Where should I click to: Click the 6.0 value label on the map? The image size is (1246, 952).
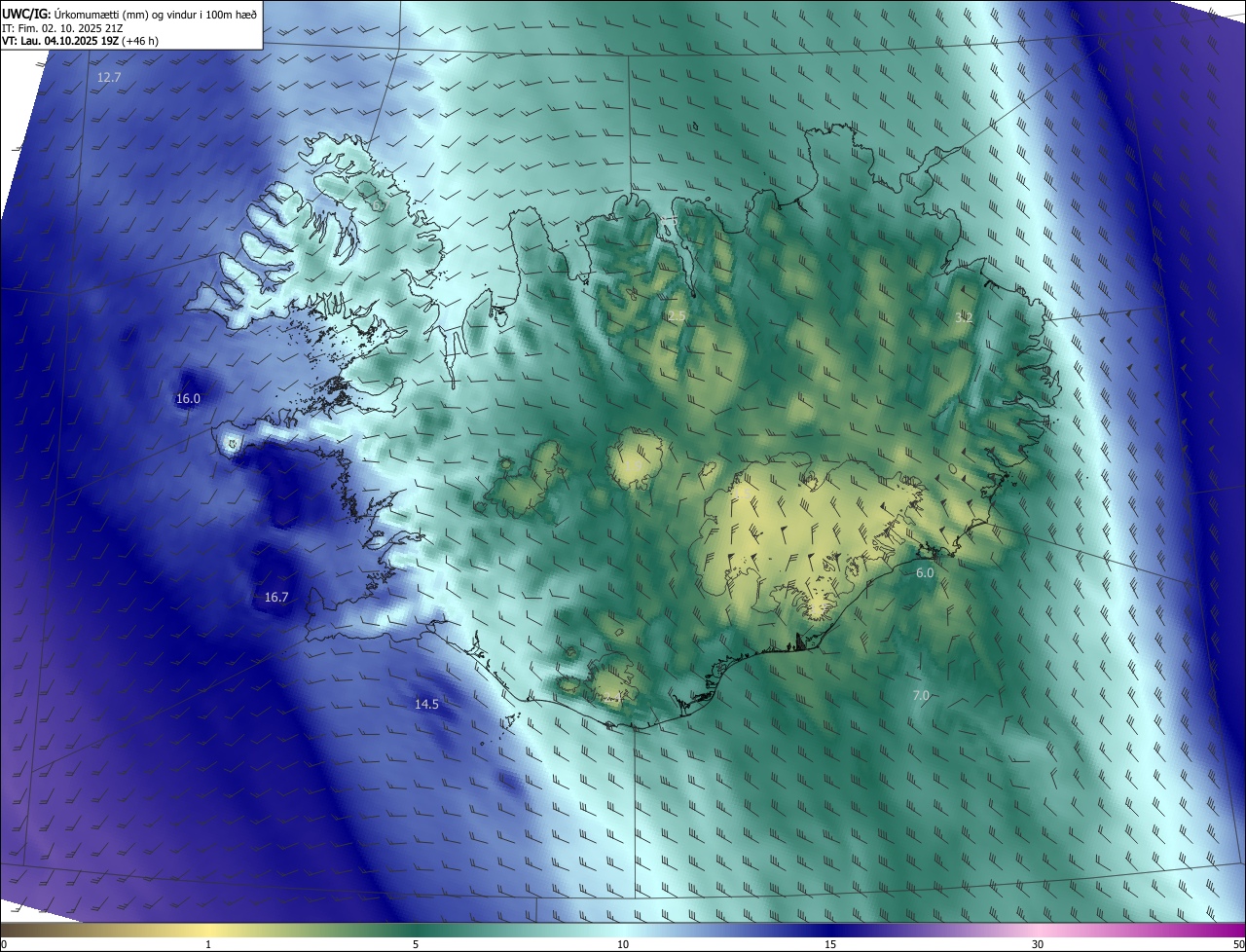(925, 573)
